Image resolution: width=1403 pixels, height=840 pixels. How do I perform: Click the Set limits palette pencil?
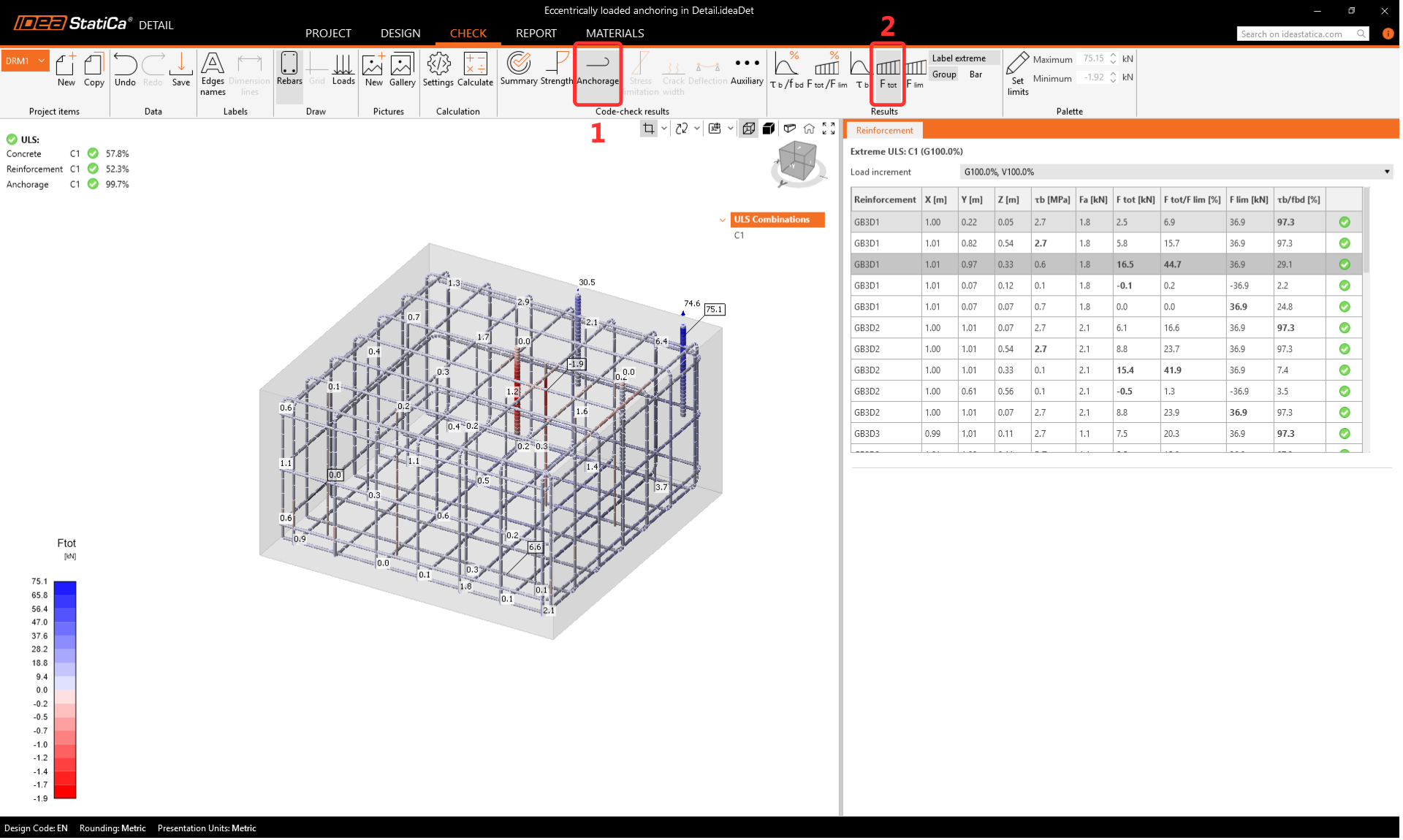(x=1017, y=72)
